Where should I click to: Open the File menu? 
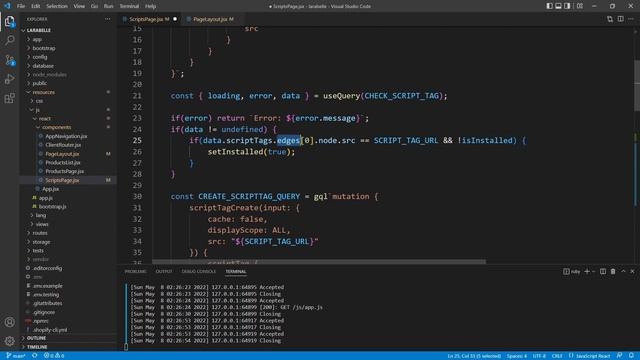tap(21, 6)
